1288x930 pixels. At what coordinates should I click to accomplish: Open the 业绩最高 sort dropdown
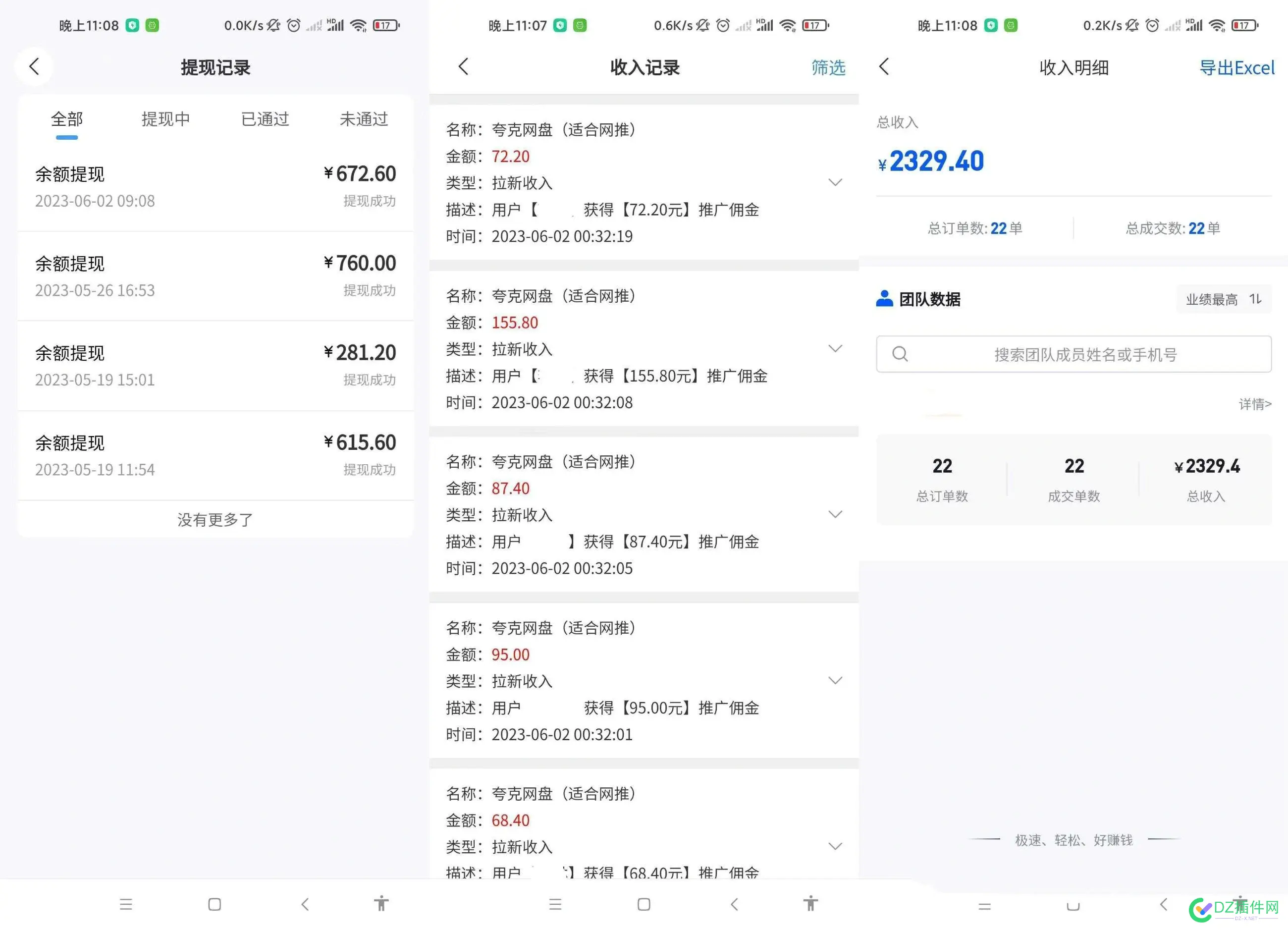[1224, 299]
